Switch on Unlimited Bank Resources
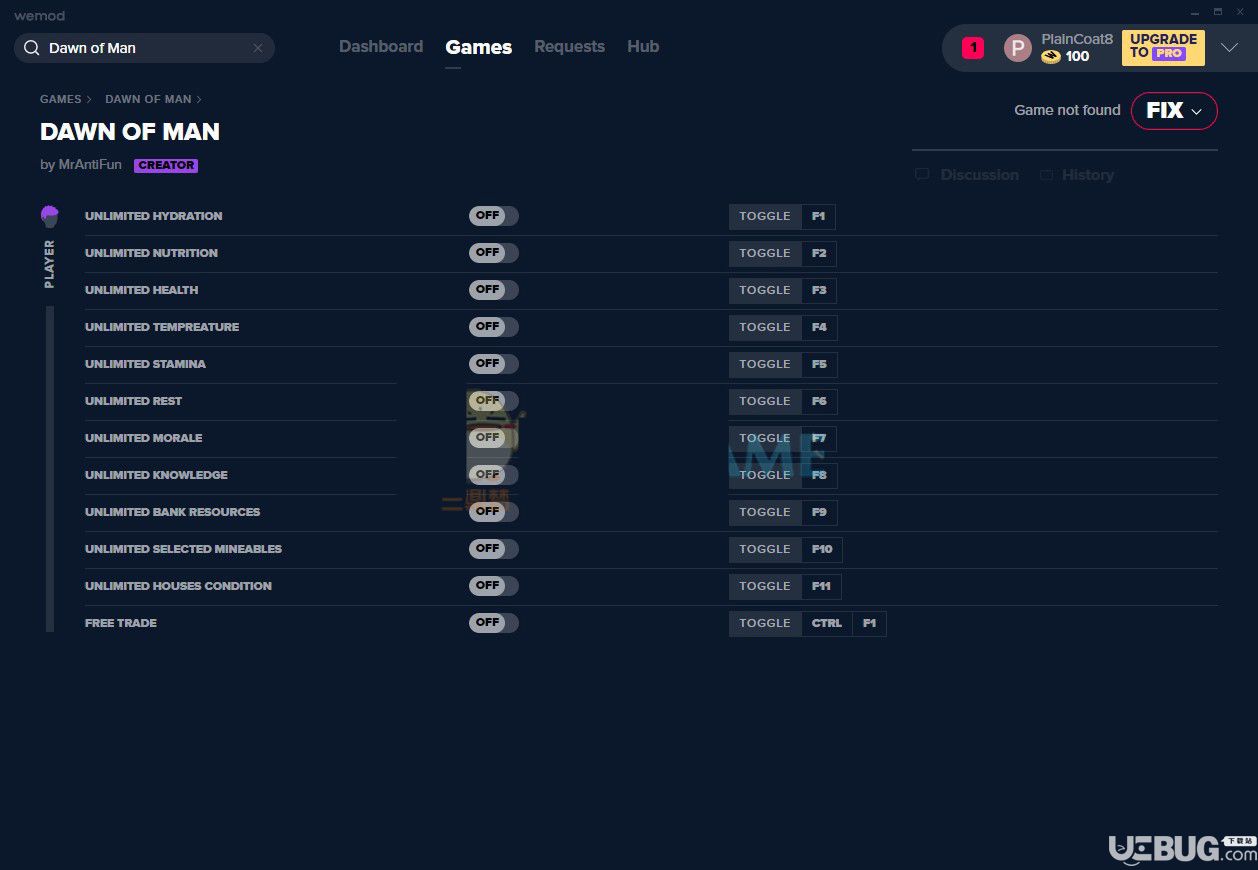The image size is (1258, 870). click(494, 512)
